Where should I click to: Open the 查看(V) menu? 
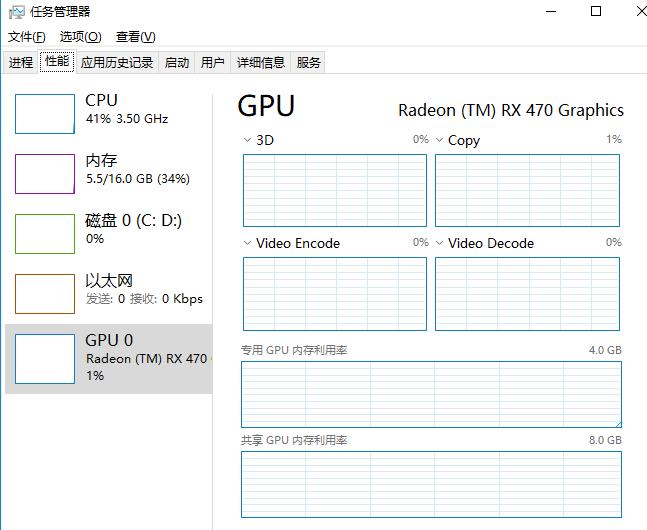[x=136, y=37]
